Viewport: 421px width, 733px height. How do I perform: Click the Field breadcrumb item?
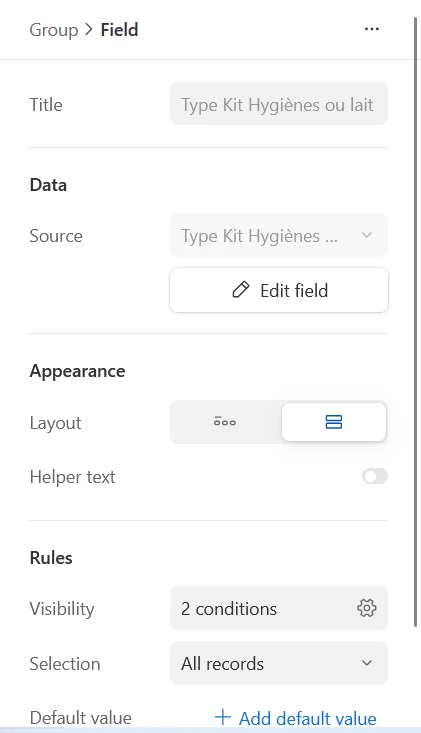120,29
